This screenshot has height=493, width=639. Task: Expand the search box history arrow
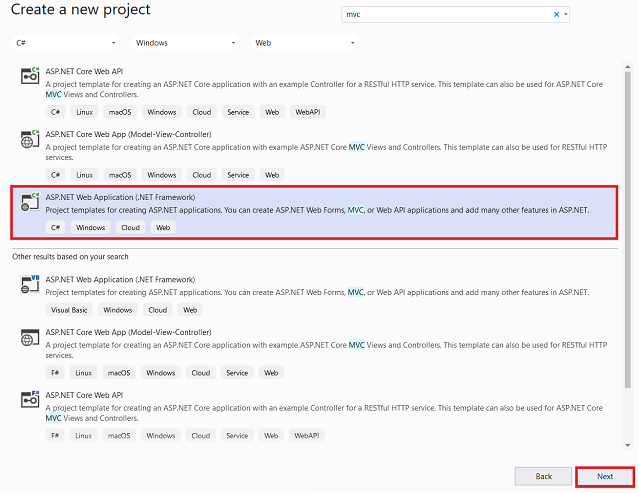click(566, 14)
